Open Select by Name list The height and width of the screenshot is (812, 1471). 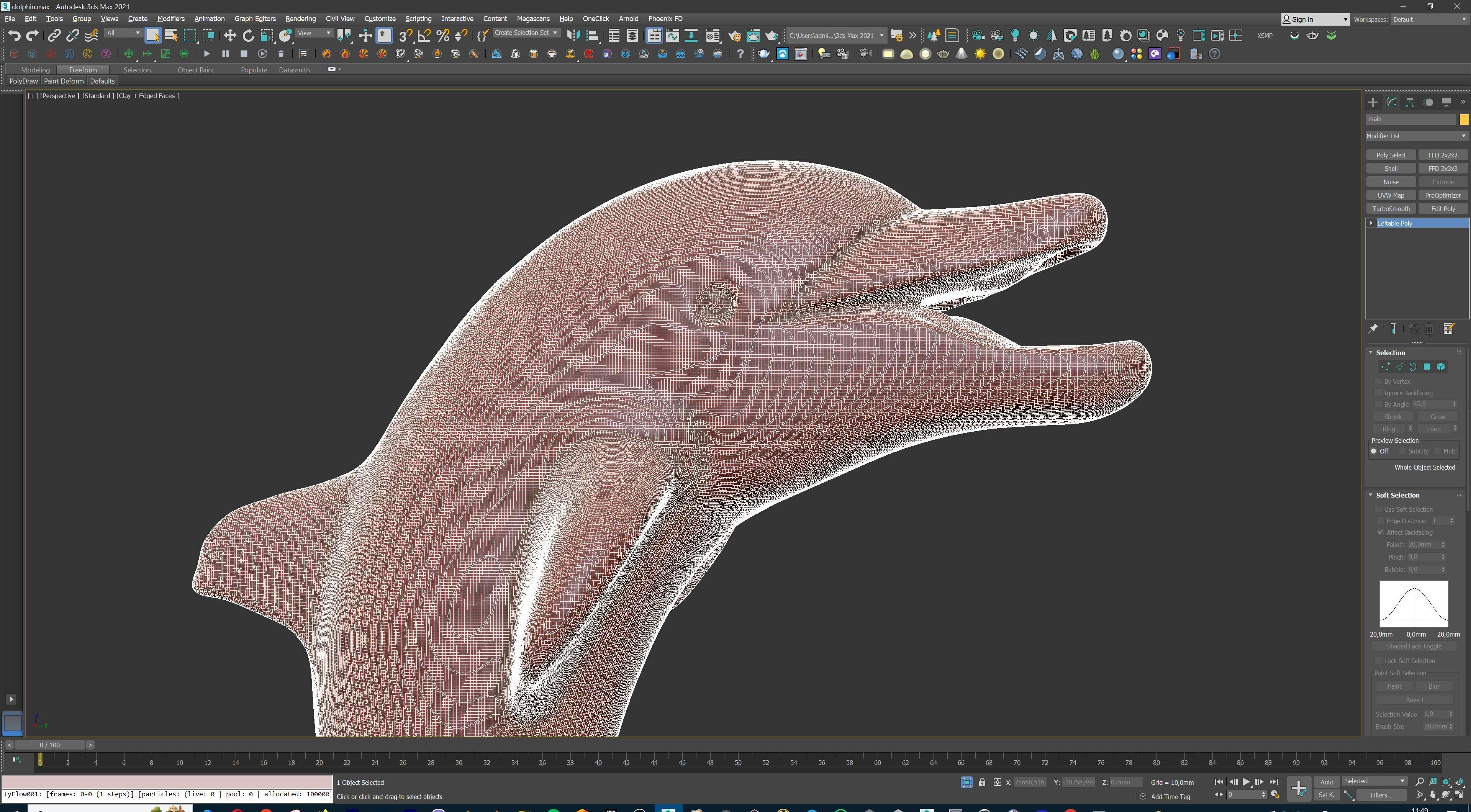(171, 35)
